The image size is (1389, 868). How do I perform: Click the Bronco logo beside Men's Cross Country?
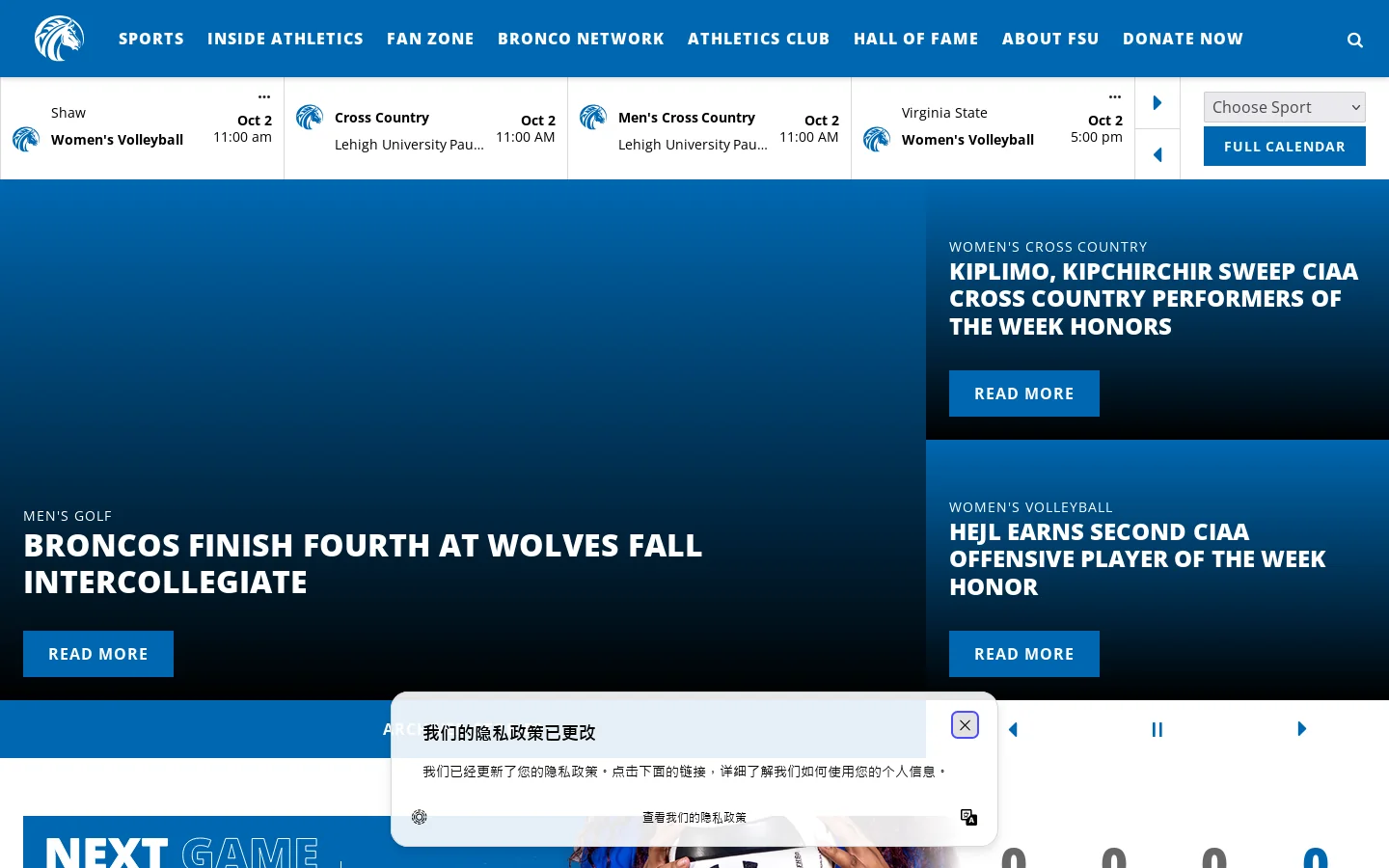pyautogui.click(x=593, y=118)
